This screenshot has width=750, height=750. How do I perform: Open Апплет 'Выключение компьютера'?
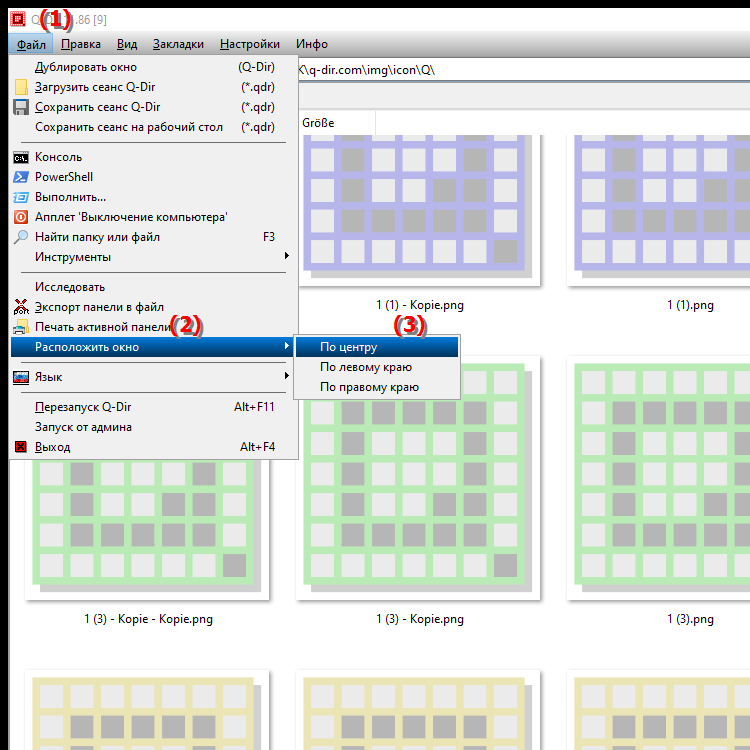[153, 217]
